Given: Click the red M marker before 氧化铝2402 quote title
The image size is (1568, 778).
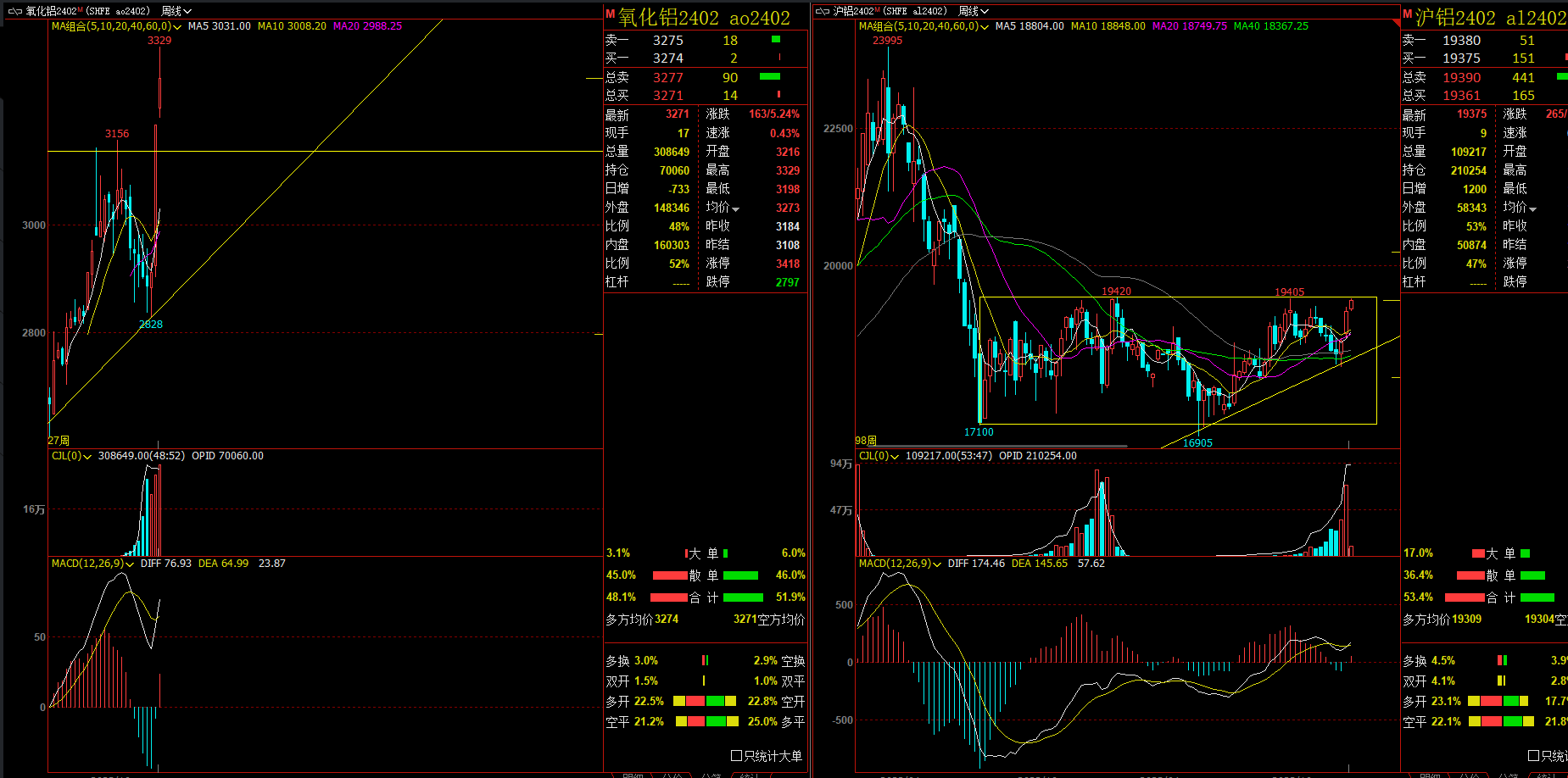Looking at the screenshot, I should 610,14.
